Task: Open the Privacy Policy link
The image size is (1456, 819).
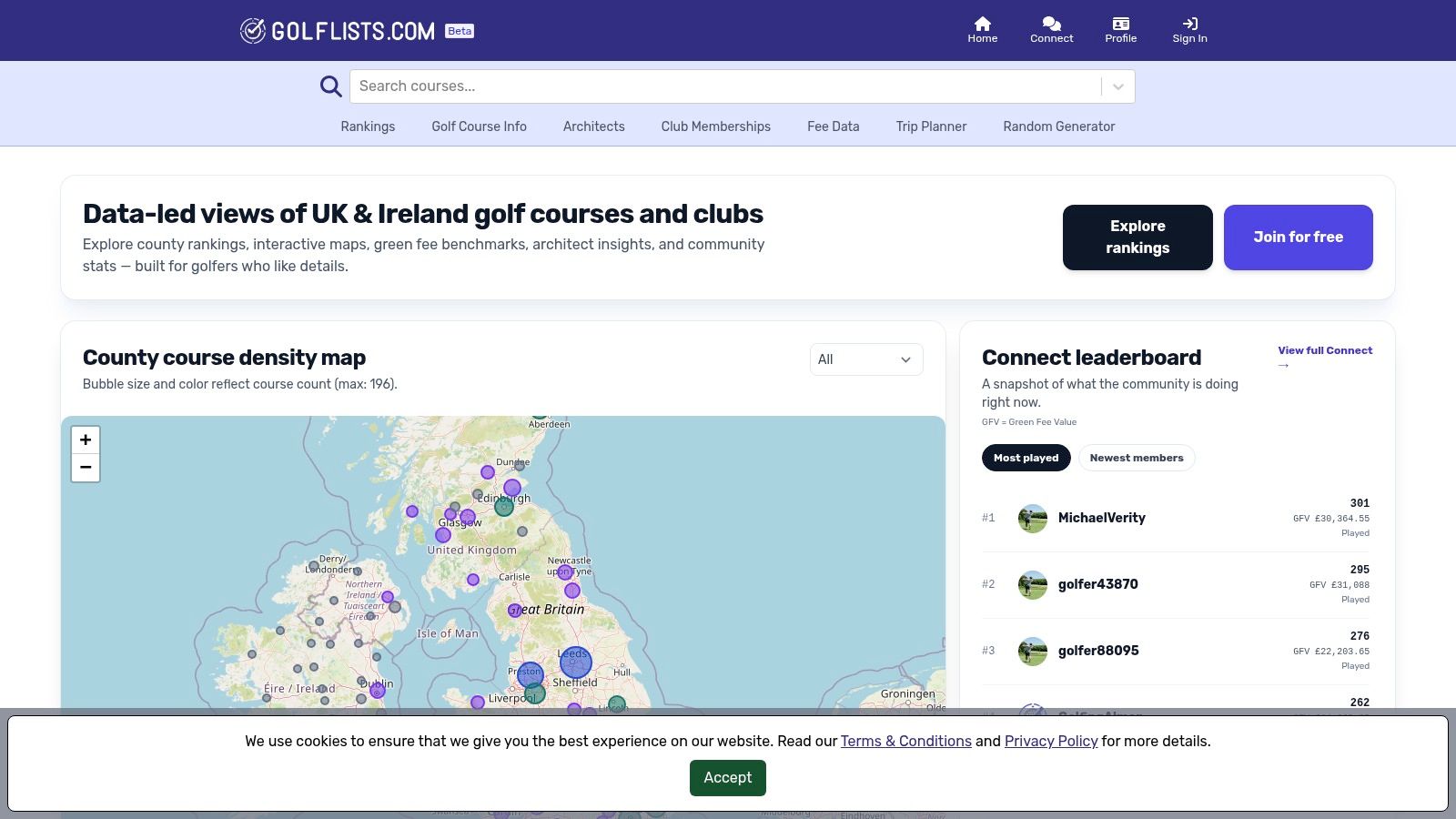Action: pyautogui.click(x=1051, y=741)
